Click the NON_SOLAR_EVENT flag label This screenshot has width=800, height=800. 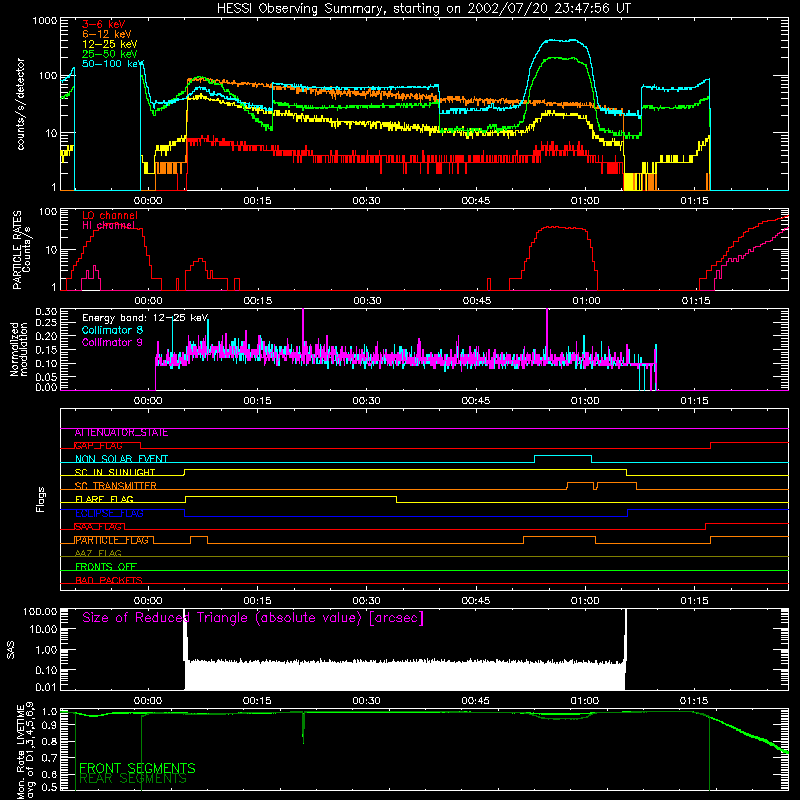(x=121, y=459)
